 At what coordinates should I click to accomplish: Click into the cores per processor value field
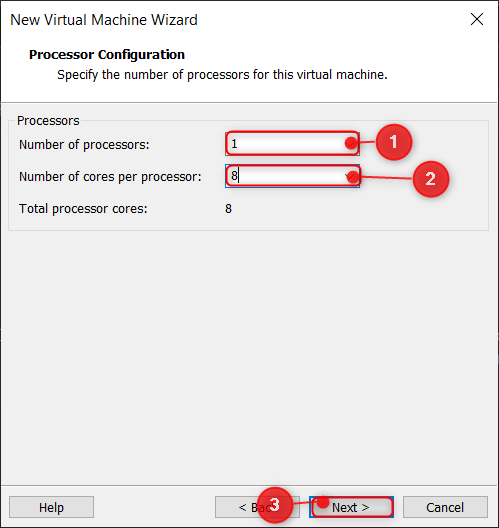click(x=285, y=176)
